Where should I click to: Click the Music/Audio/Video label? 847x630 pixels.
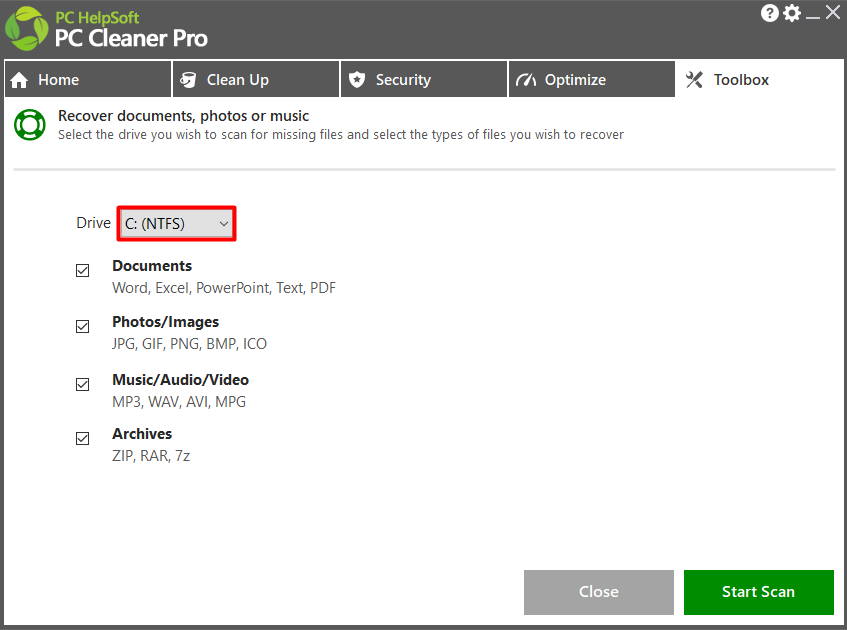tap(180, 380)
